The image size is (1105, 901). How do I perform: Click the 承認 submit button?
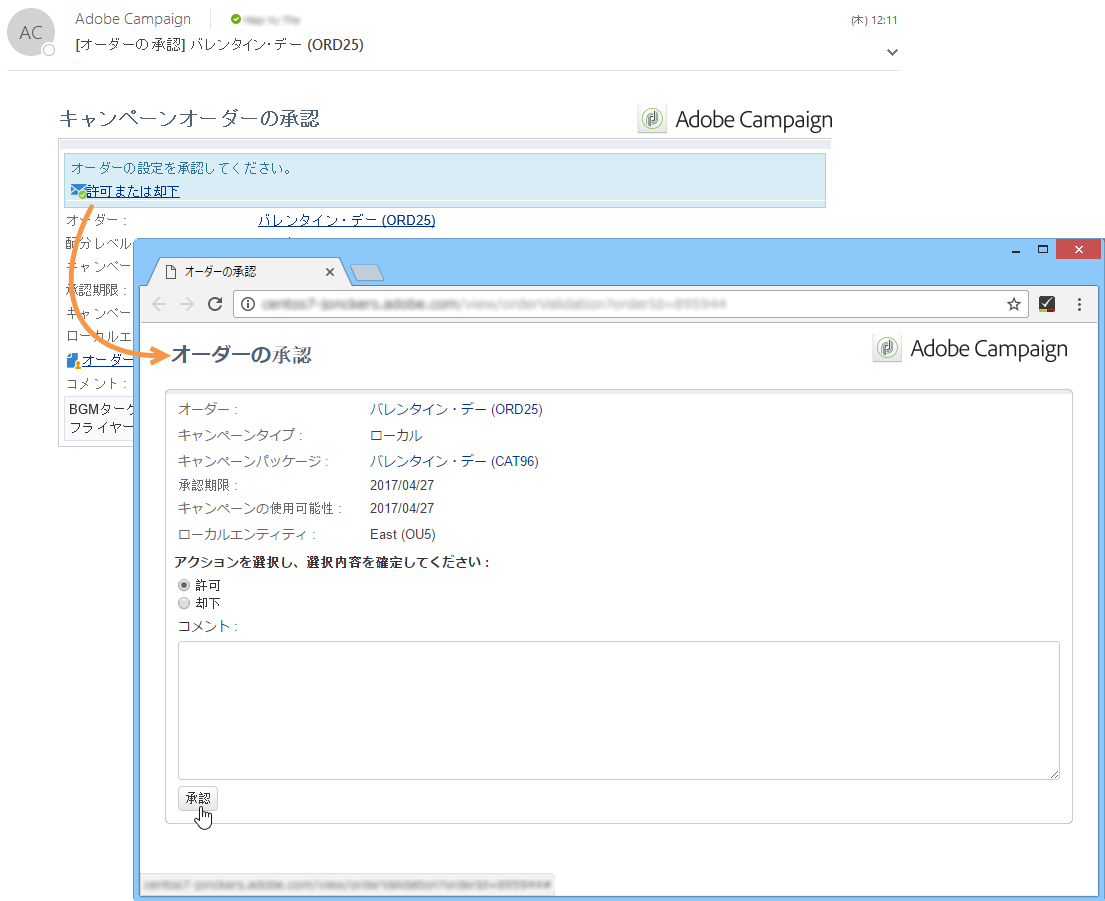pos(197,798)
